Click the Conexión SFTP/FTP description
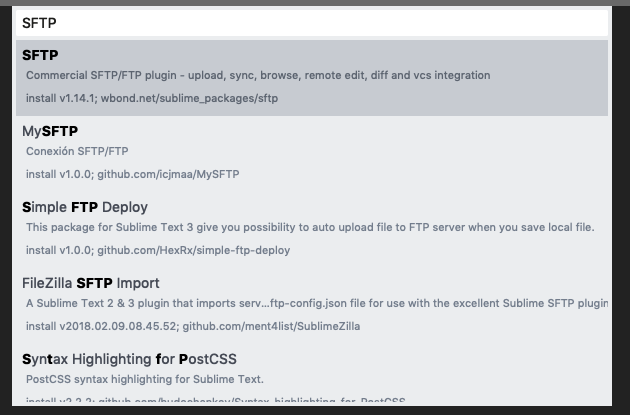Screen dimensions: 630x415 tap(77, 151)
